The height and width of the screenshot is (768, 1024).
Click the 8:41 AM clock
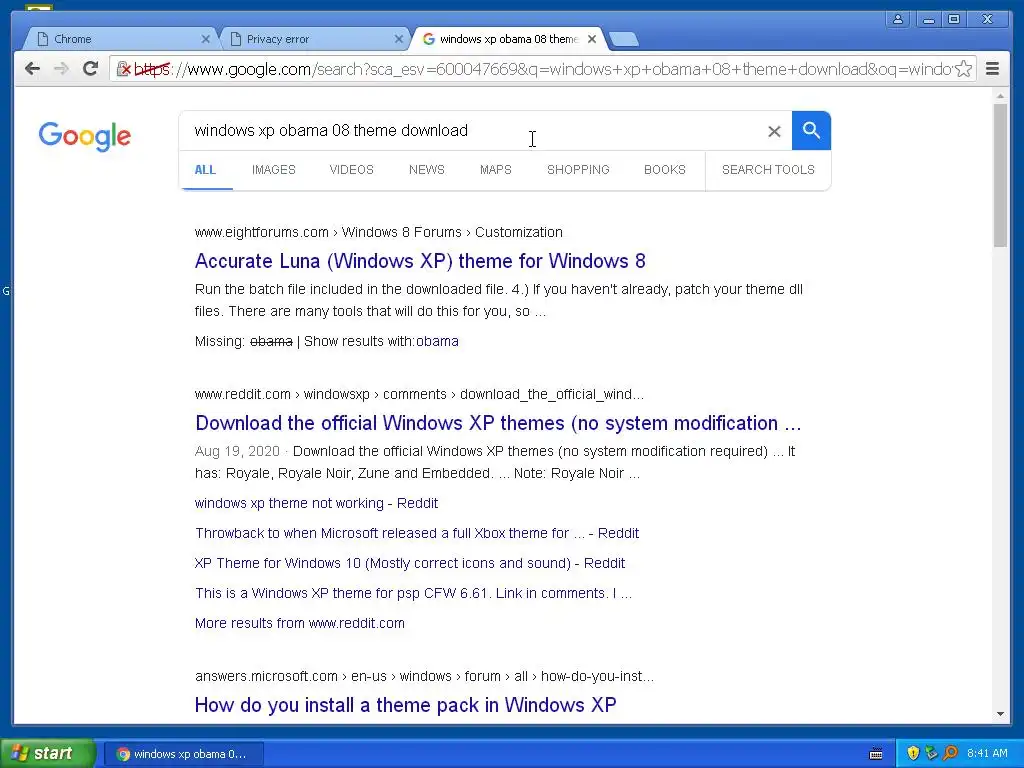point(987,754)
